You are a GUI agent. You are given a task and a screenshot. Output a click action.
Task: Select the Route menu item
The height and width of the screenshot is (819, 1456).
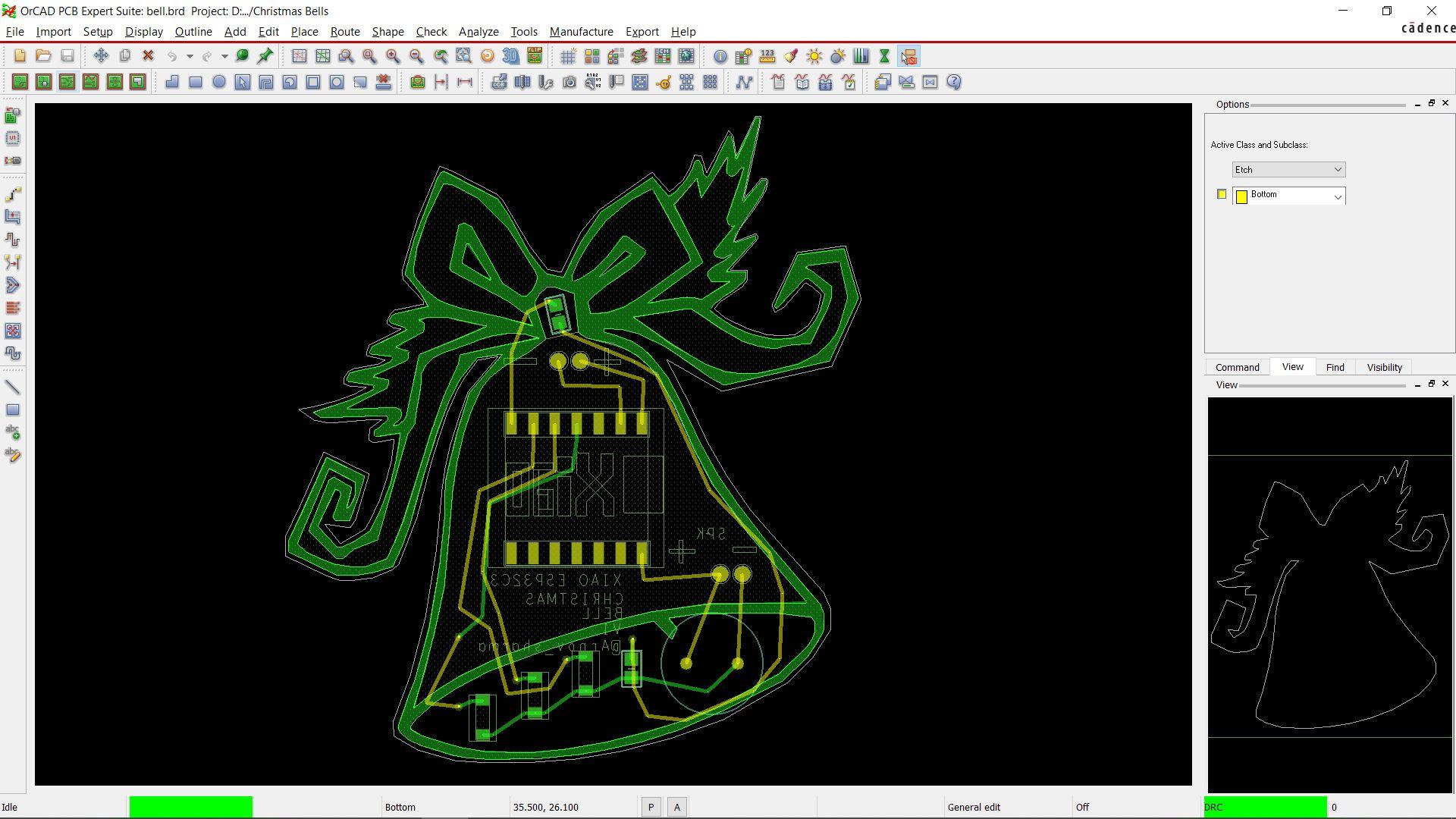pos(344,31)
